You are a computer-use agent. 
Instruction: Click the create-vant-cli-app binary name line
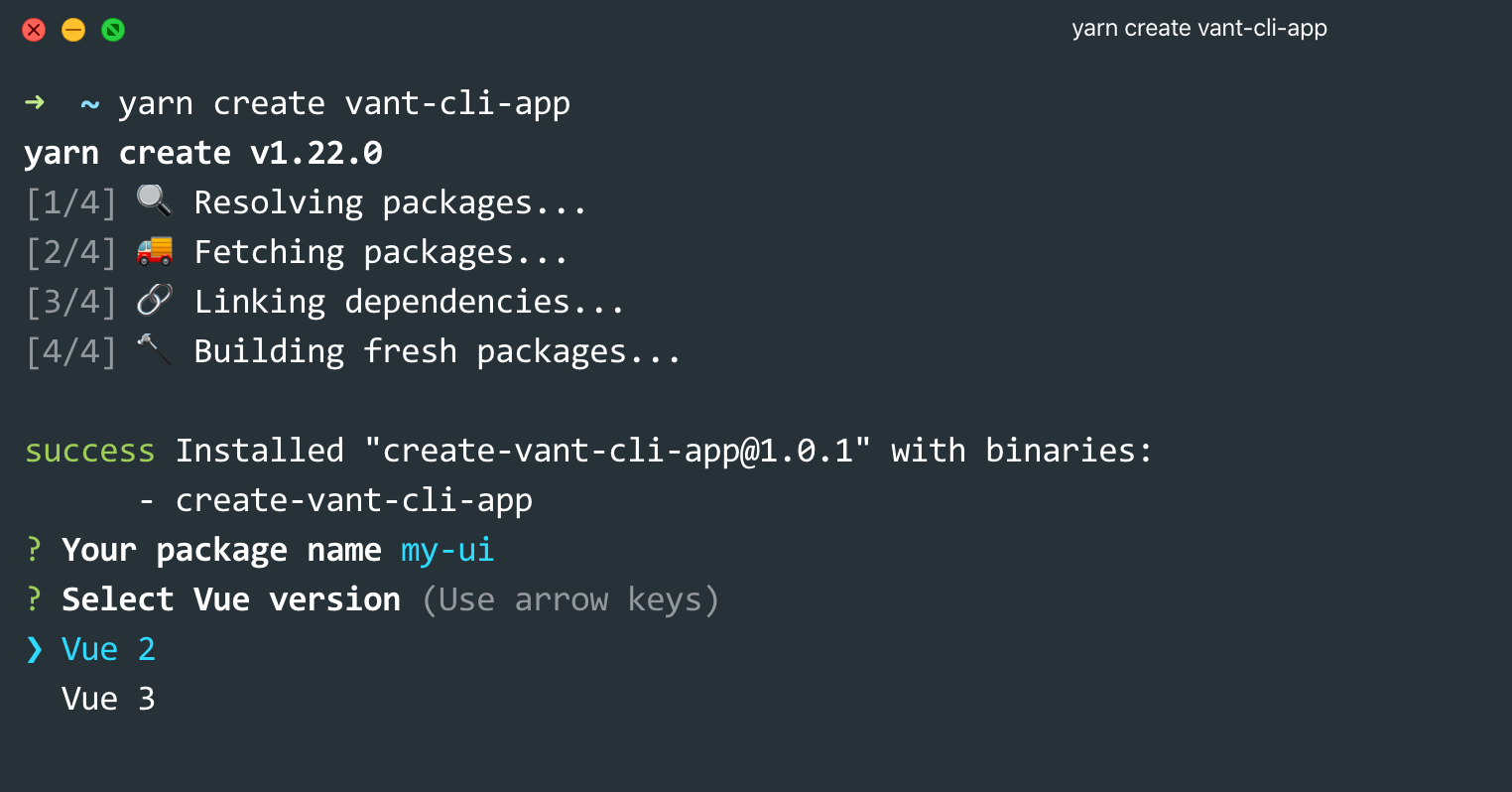click(x=353, y=500)
